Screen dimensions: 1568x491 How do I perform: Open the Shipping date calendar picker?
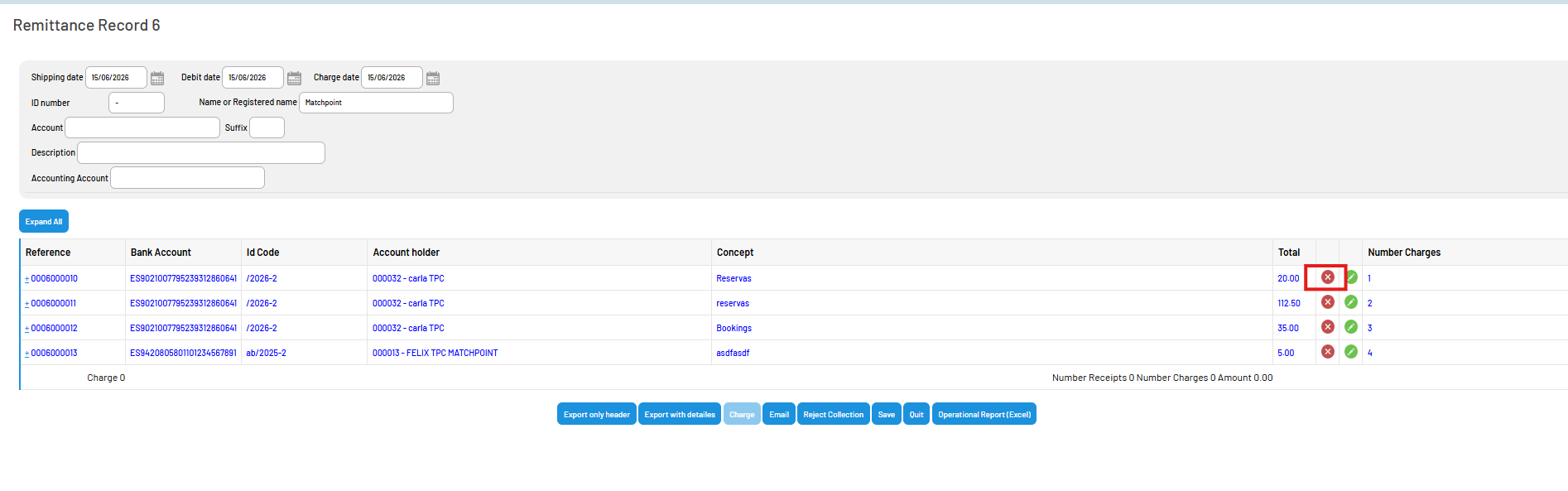[x=157, y=78]
